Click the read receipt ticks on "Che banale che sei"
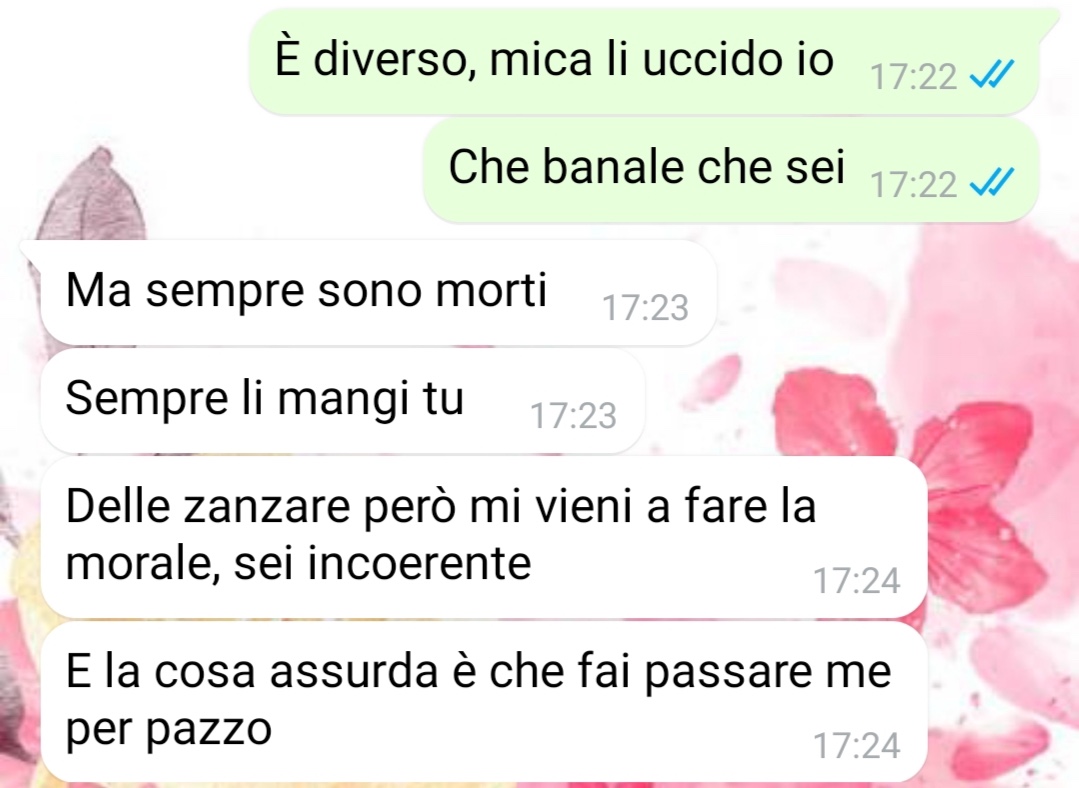1079x788 pixels. coord(991,182)
